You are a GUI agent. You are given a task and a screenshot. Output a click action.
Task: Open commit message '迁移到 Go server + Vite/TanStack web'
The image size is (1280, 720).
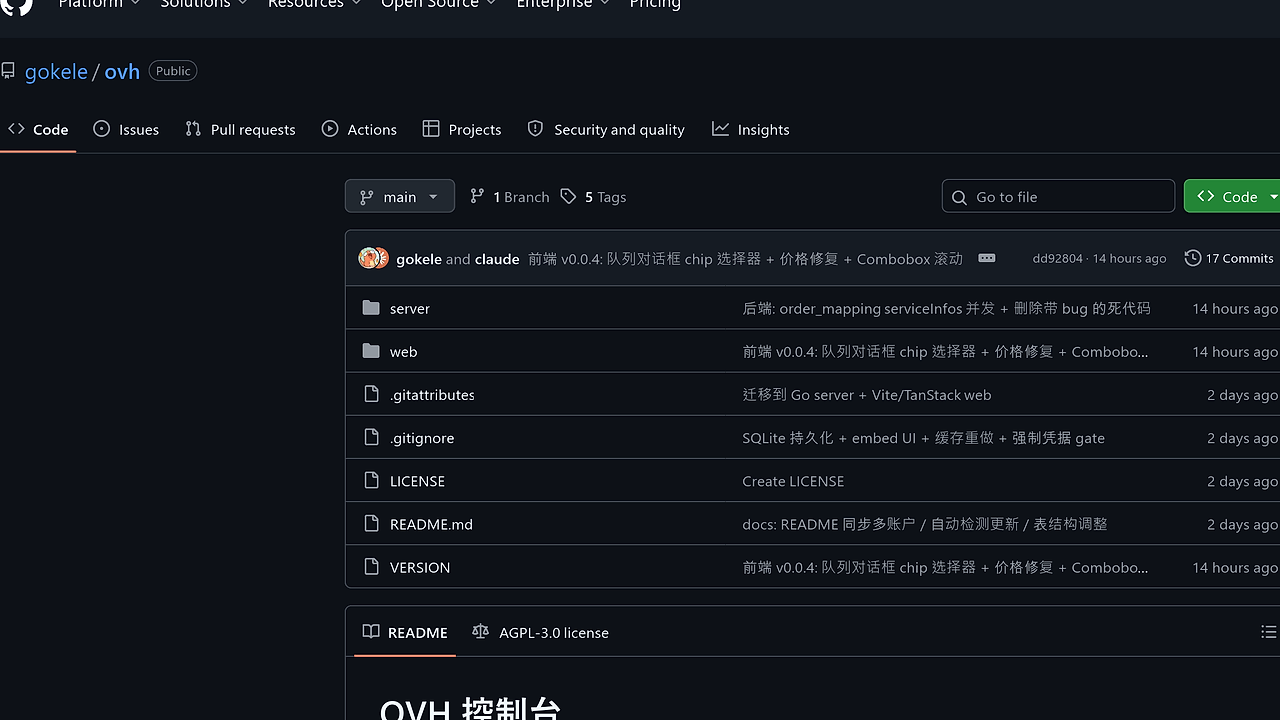pyautogui.click(x=867, y=394)
